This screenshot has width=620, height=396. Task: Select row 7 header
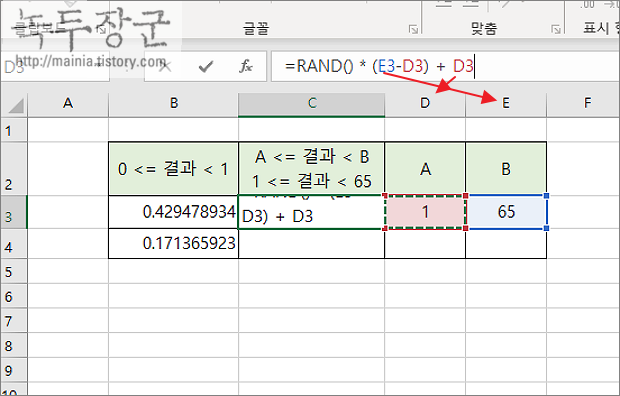pyautogui.click(x=13, y=320)
